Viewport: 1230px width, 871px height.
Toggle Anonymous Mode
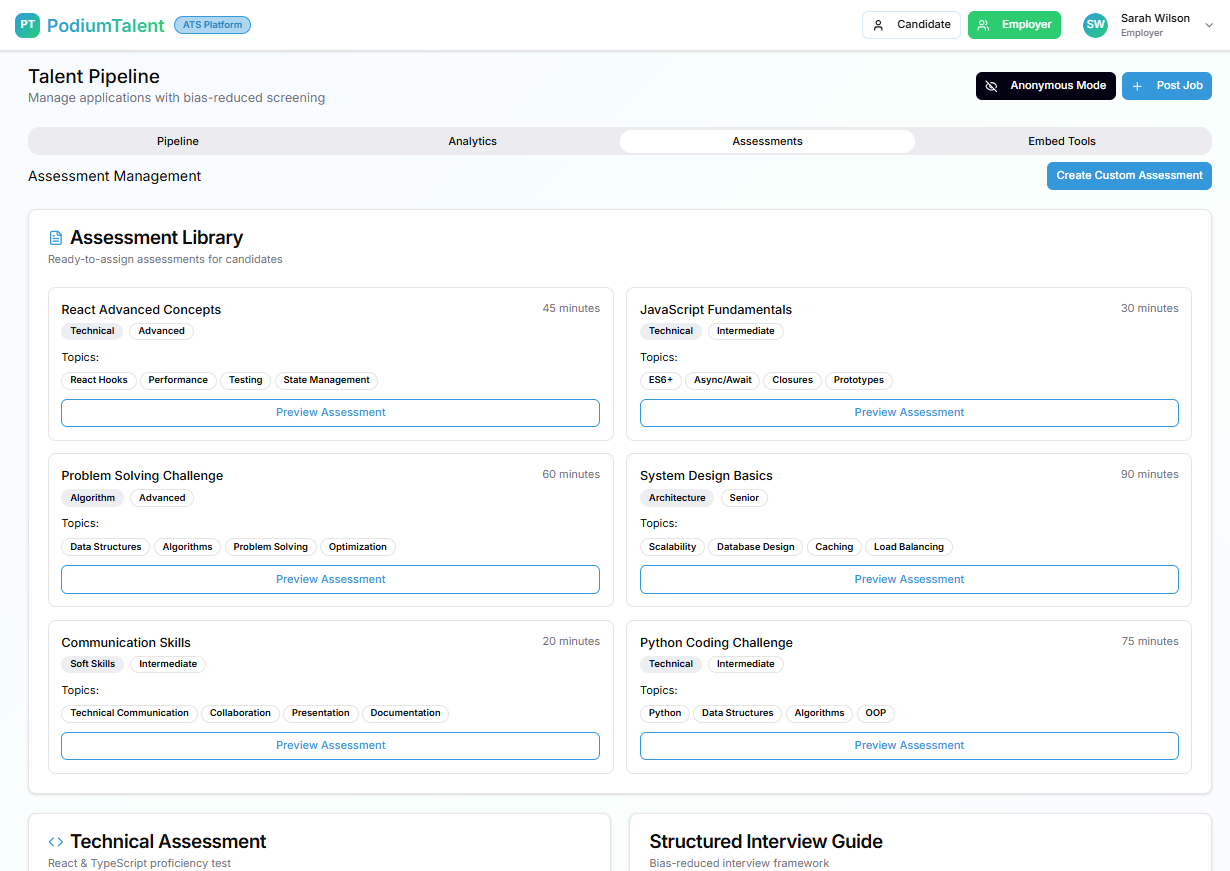(1045, 86)
